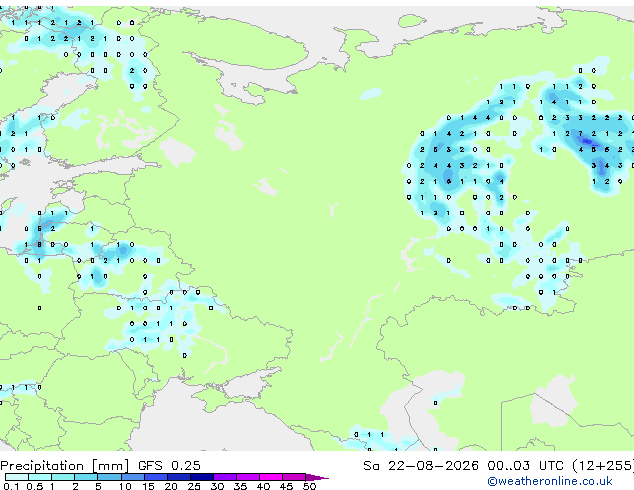Click the legend scale label '35'
Viewport: 634px width, 490px height.
(x=240, y=486)
